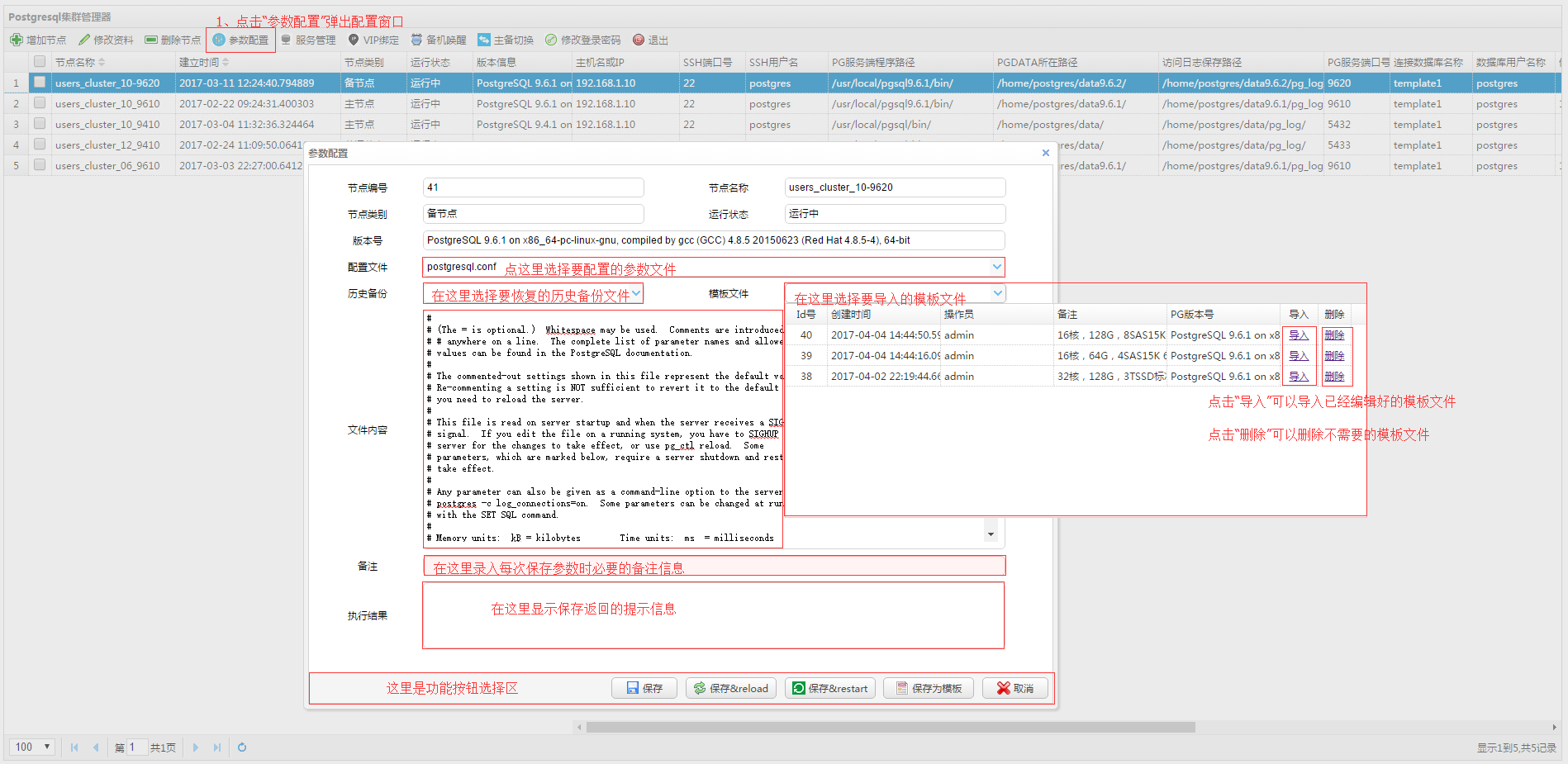The image size is (1568, 764).
Task: Go to previous page icon
Action: tap(96, 747)
